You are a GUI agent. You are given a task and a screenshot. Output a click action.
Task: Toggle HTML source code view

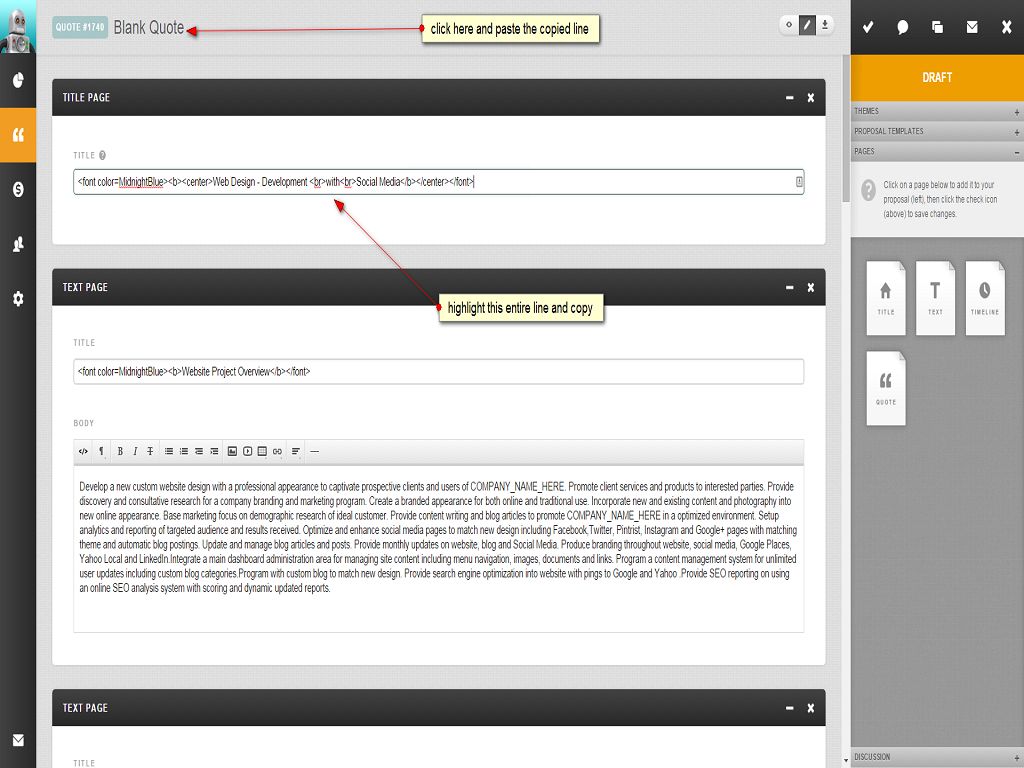[83, 451]
